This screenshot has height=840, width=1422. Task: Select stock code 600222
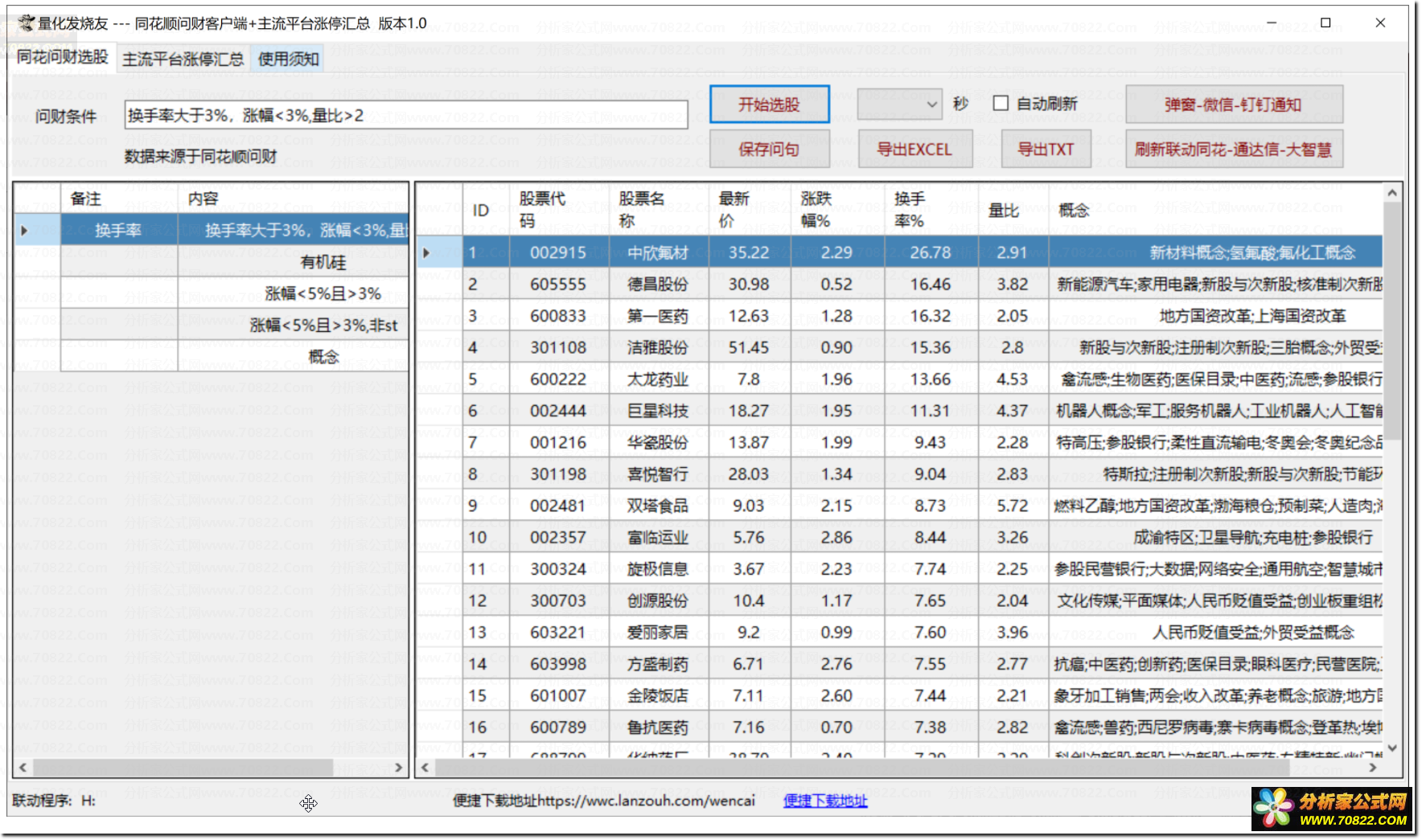(558, 379)
